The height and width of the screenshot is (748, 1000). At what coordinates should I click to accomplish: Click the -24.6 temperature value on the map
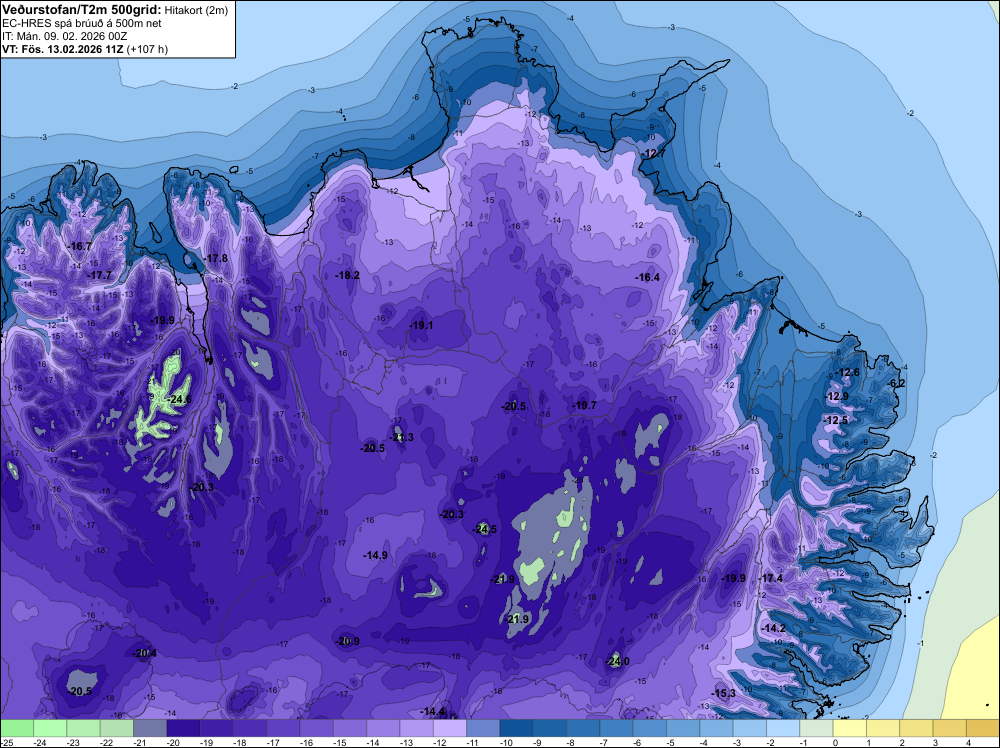pos(179,400)
